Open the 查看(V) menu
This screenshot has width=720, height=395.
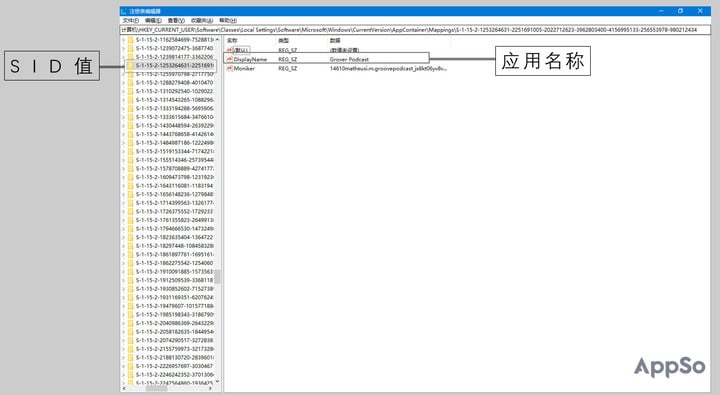click(x=176, y=21)
